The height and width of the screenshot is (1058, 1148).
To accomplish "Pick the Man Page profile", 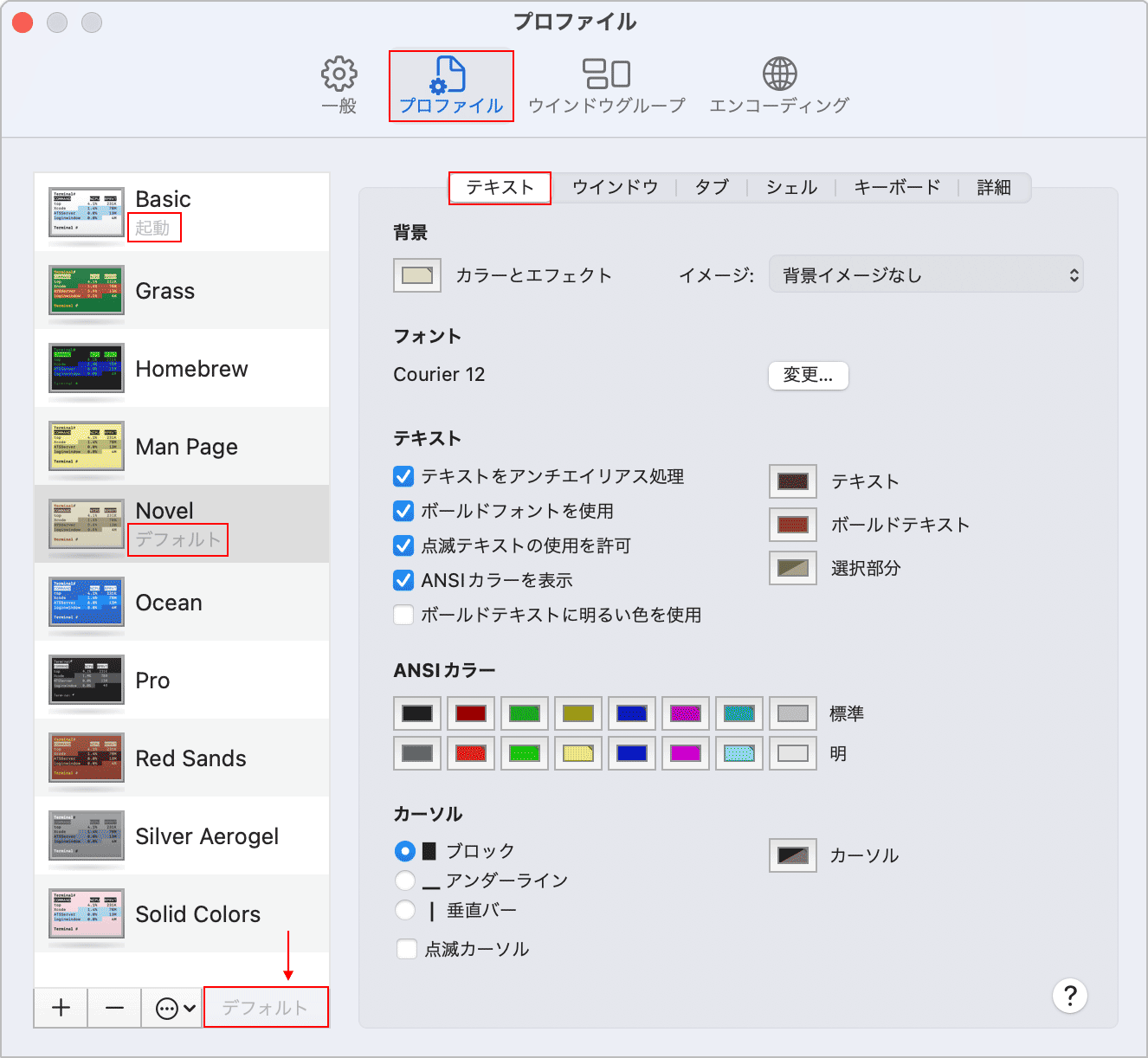I will click(182, 446).
